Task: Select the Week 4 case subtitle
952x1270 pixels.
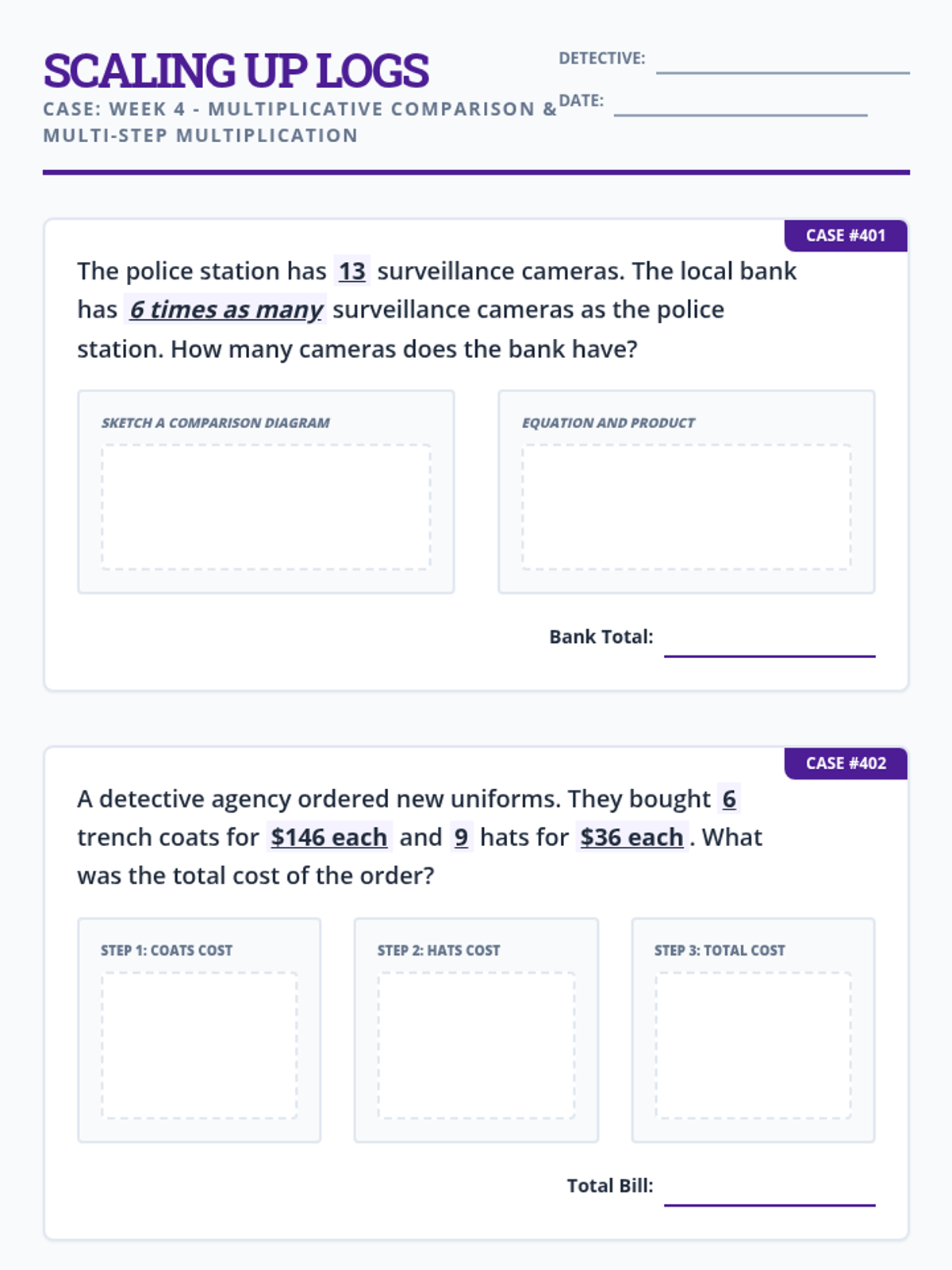Action: (300, 121)
